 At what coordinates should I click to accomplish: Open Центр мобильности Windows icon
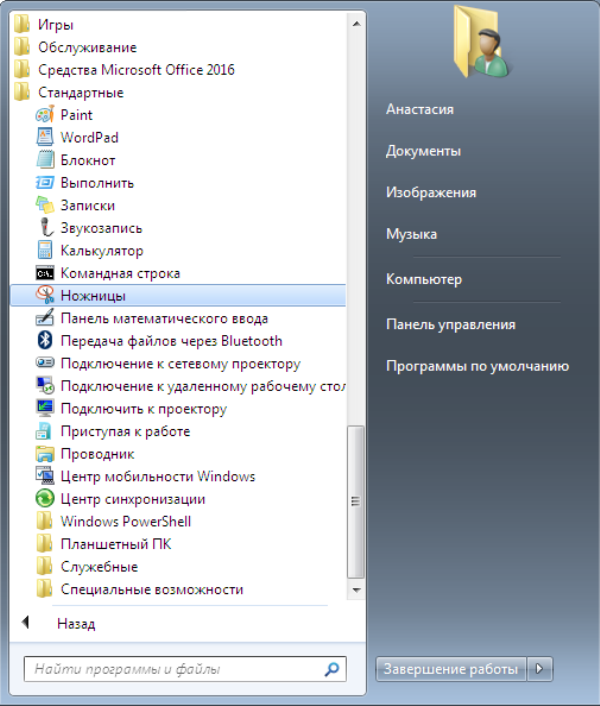point(45,476)
